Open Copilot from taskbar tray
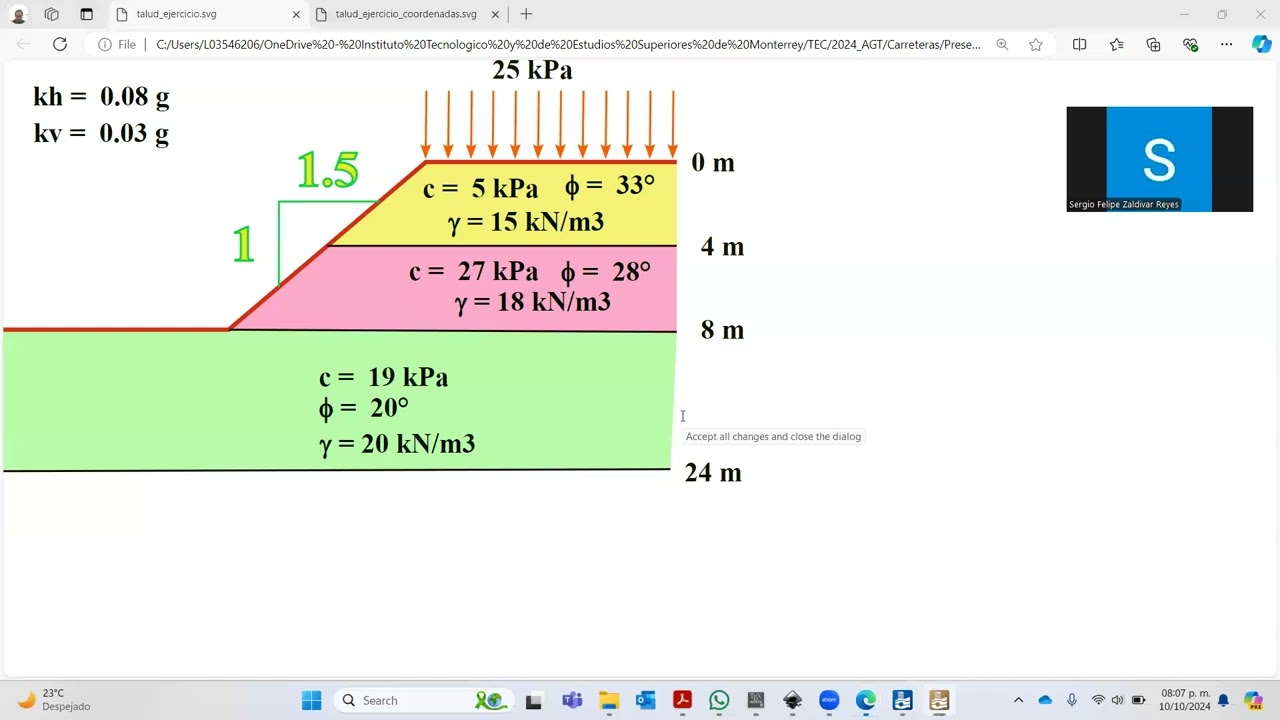Image resolution: width=1280 pixels, height=720 pixels. click(x=1253, y=700)
